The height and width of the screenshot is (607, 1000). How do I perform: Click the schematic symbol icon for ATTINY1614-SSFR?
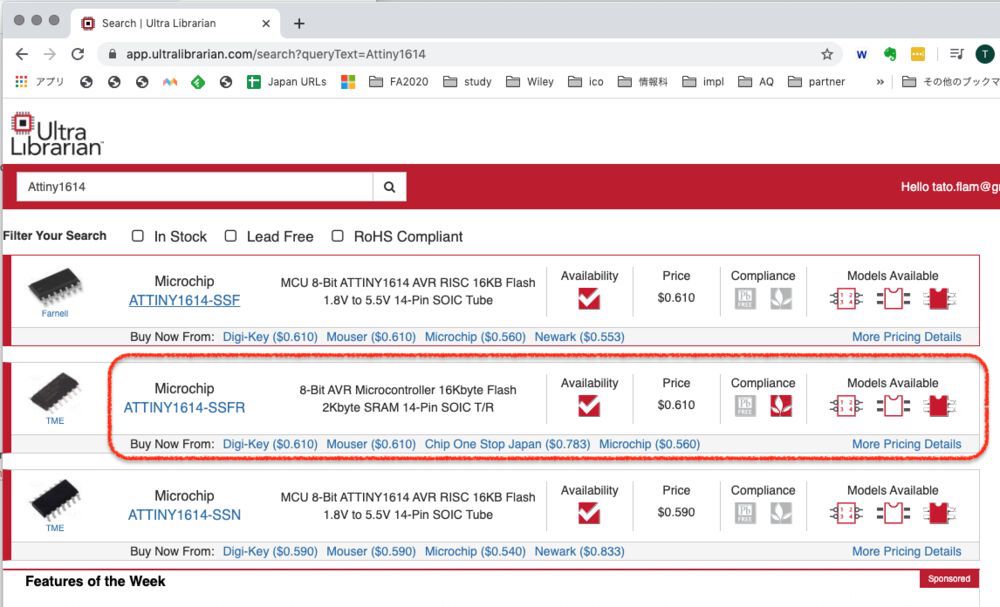(x=846, y=405)
